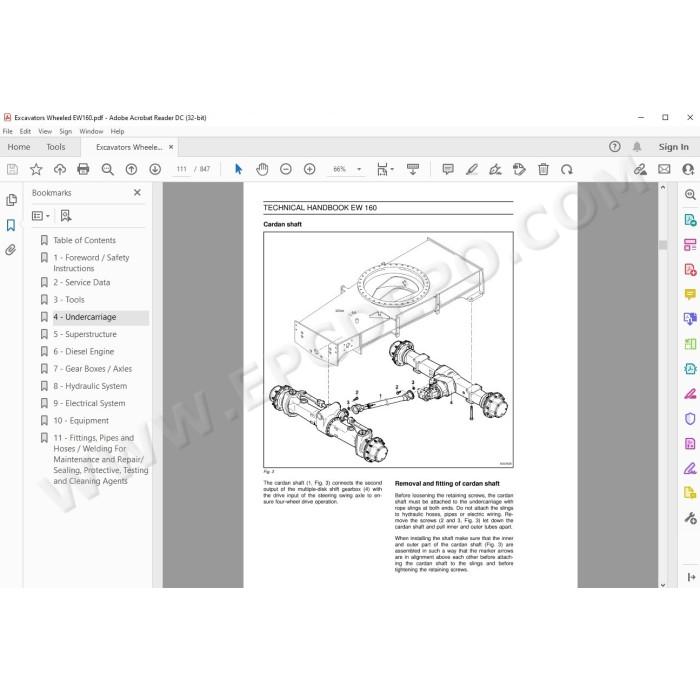
Task: Jump to 3 - Tools bookmark
Action: [x=69, y=300]
